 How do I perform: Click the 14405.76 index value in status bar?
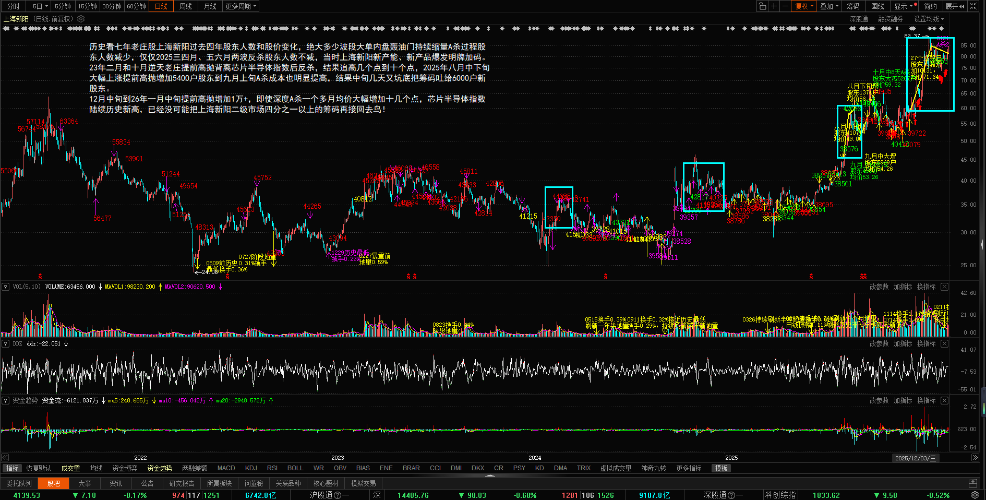point(413,496)
